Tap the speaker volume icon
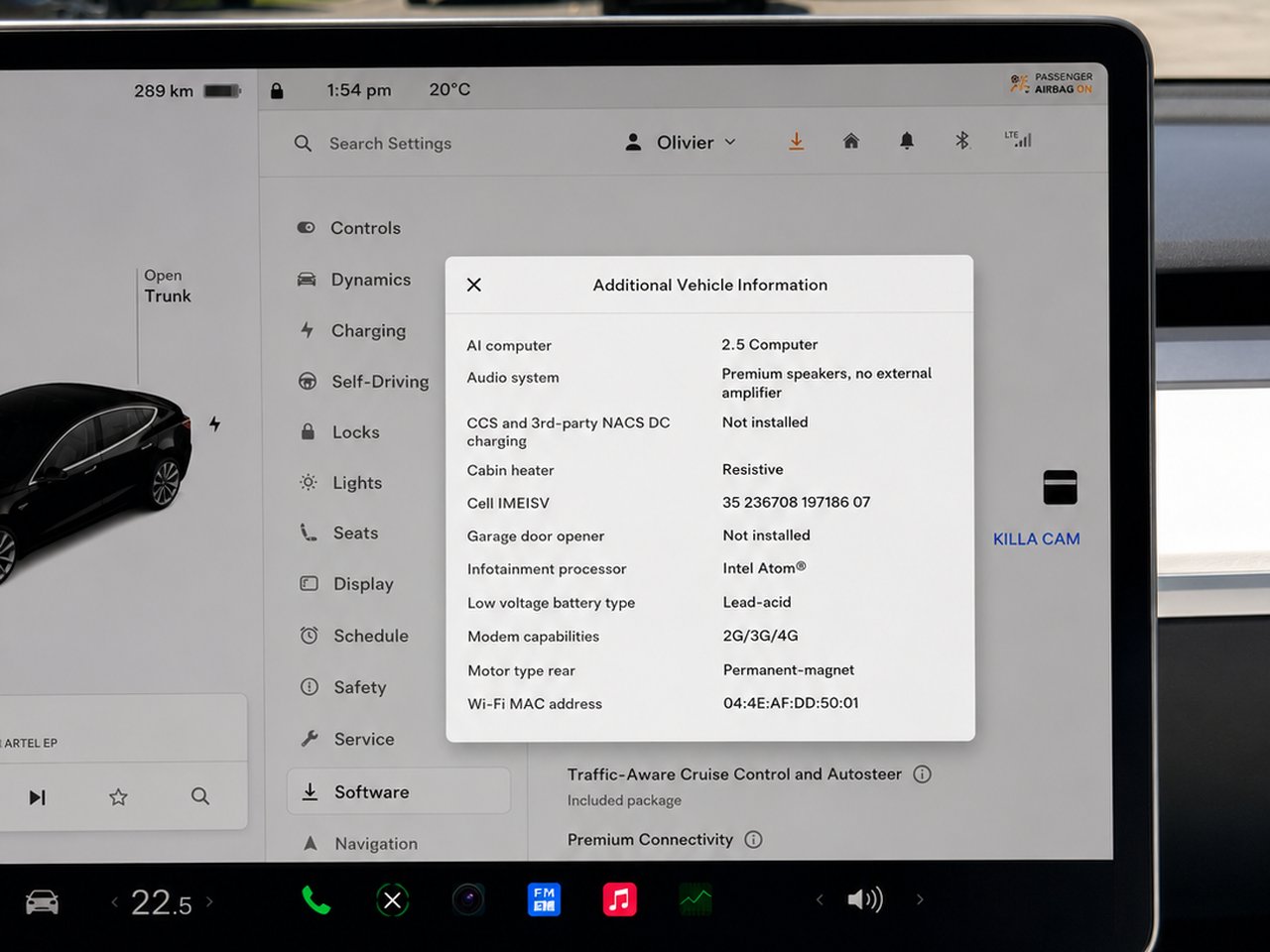Image resolution: width=1270 pixels, height=952 pixels. pos(864,900)
